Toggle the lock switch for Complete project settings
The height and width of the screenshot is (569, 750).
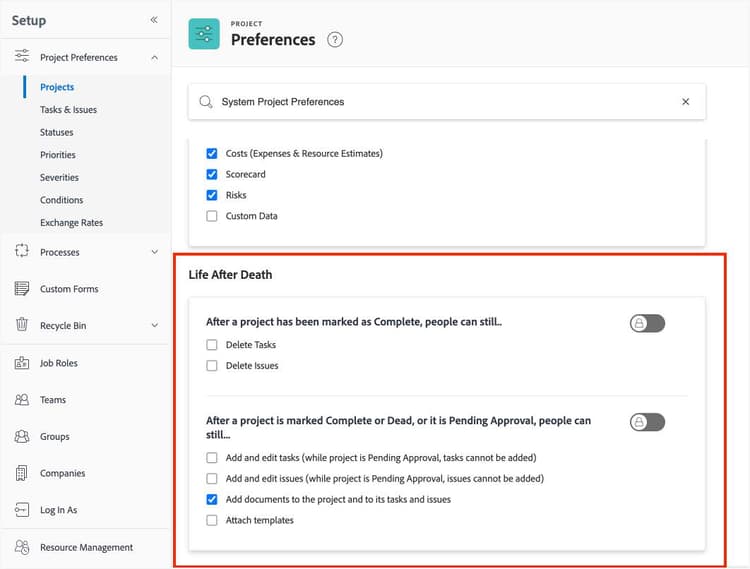click(647, 323)
